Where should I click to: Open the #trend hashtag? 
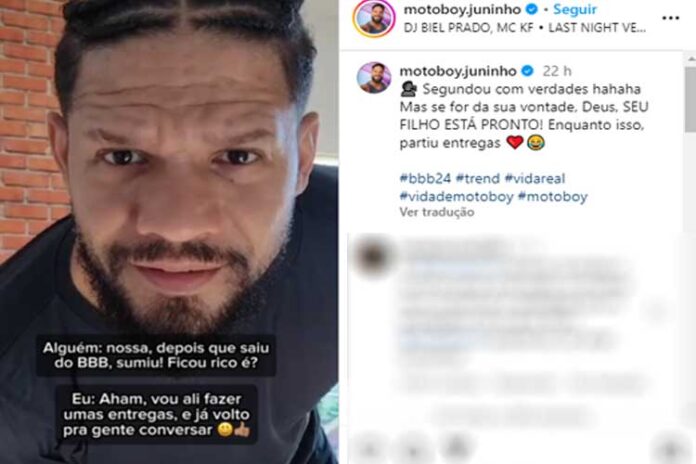(x=478, y=178)
